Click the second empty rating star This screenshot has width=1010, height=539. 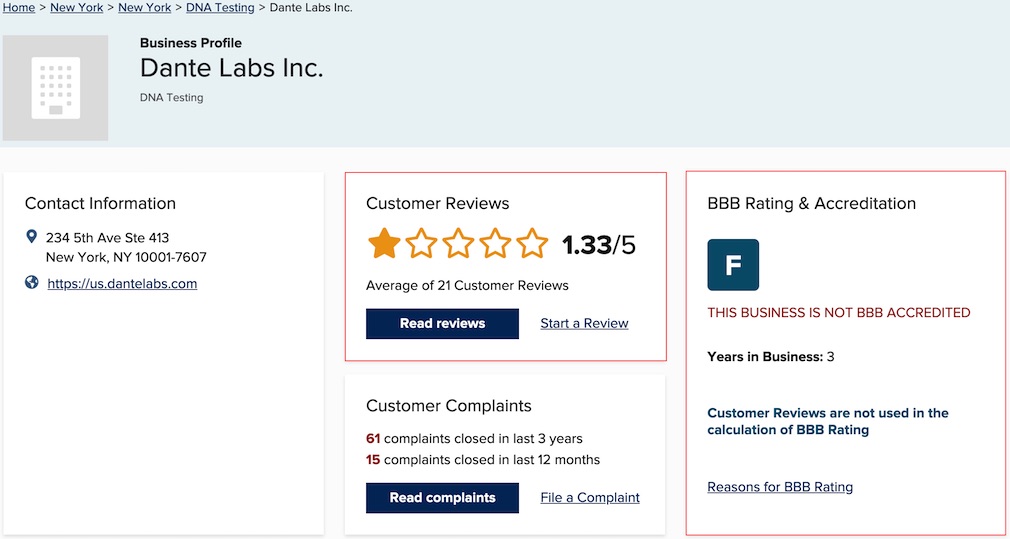coord(421,243)
